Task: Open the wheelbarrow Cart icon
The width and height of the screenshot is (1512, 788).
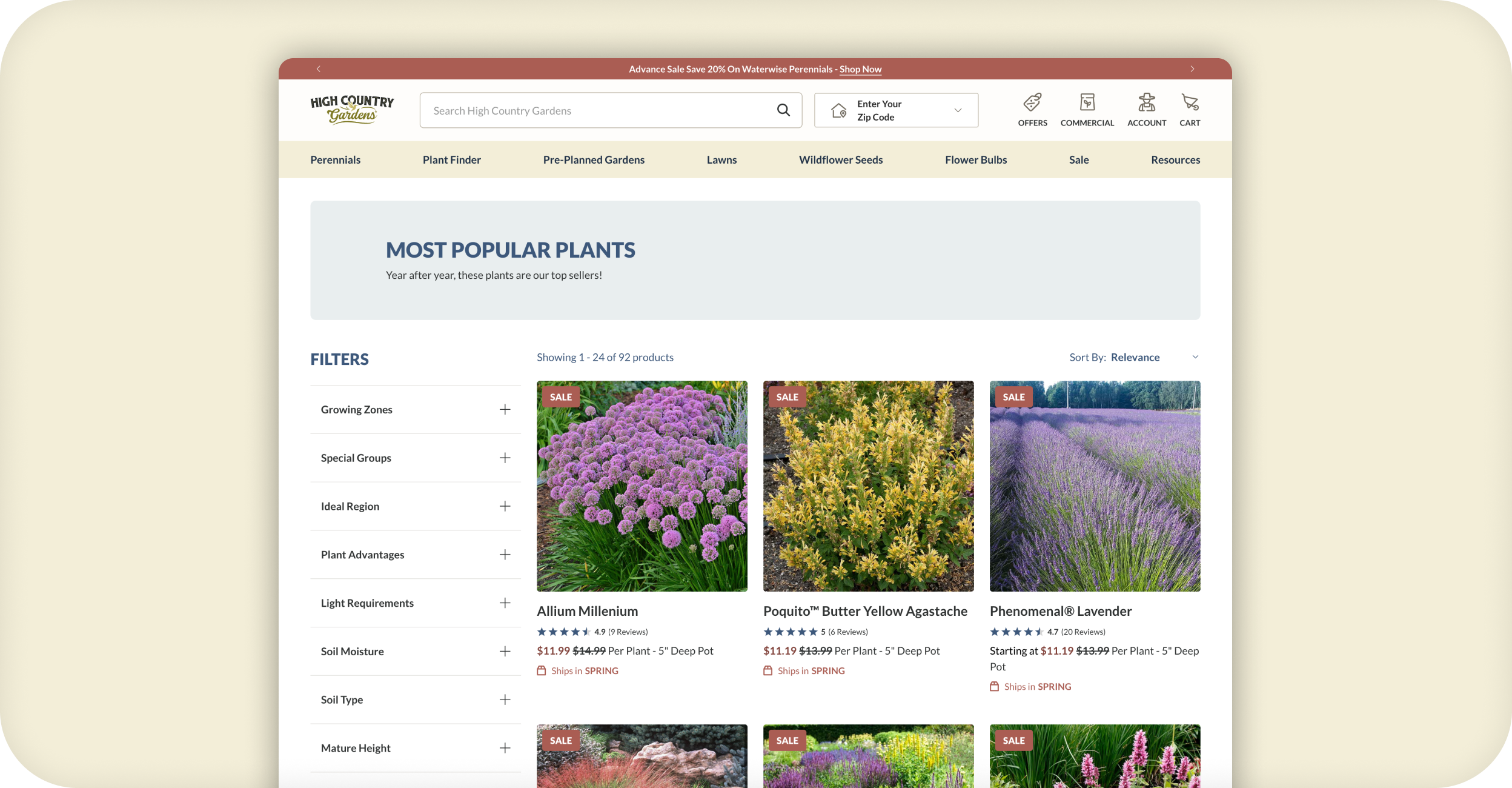Action: tap(1189, 103)
